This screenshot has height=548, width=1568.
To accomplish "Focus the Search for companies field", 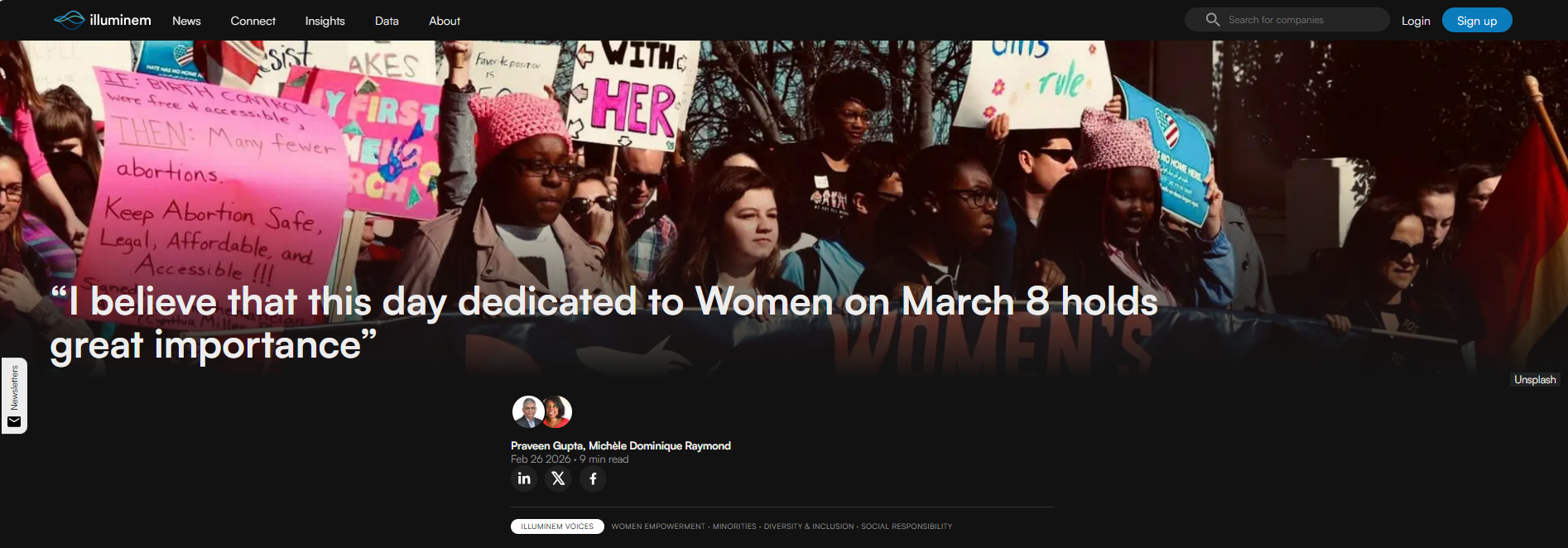I will (1287, 19).
